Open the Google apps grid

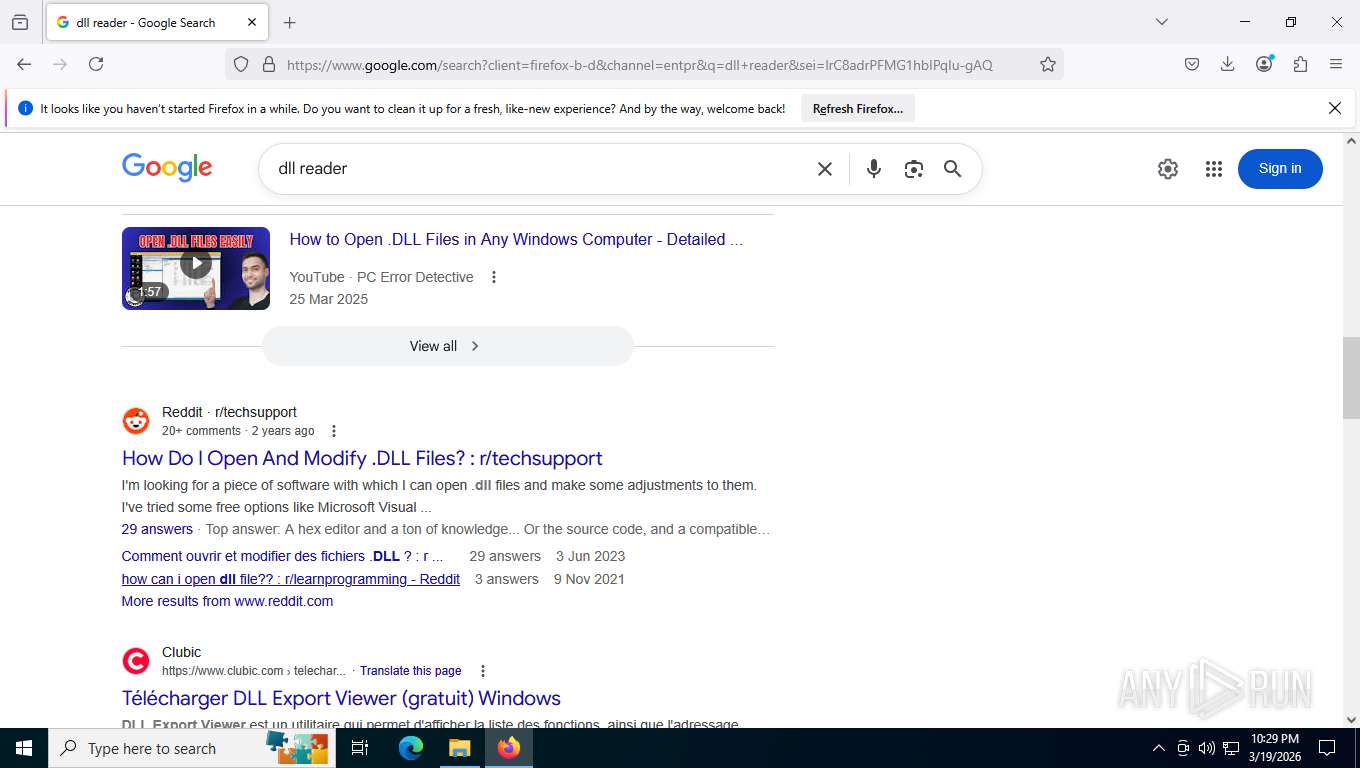[1214, 169]
